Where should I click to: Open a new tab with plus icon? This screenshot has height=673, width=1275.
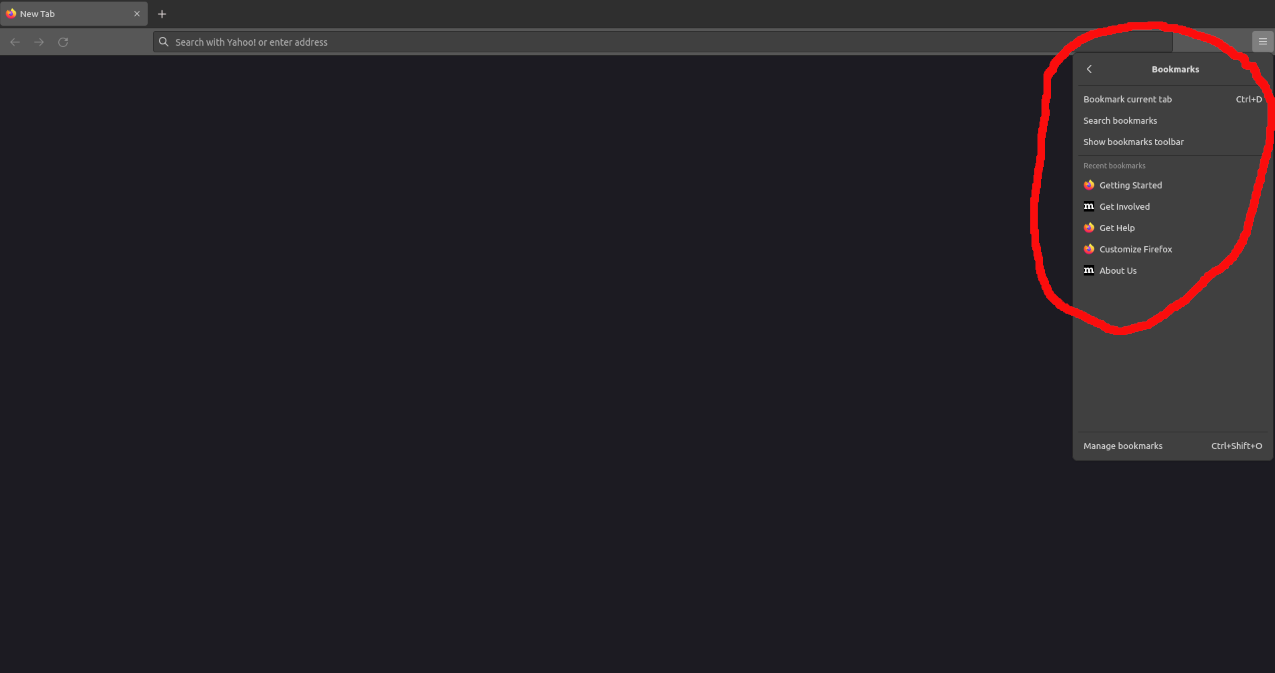(162, 14)
